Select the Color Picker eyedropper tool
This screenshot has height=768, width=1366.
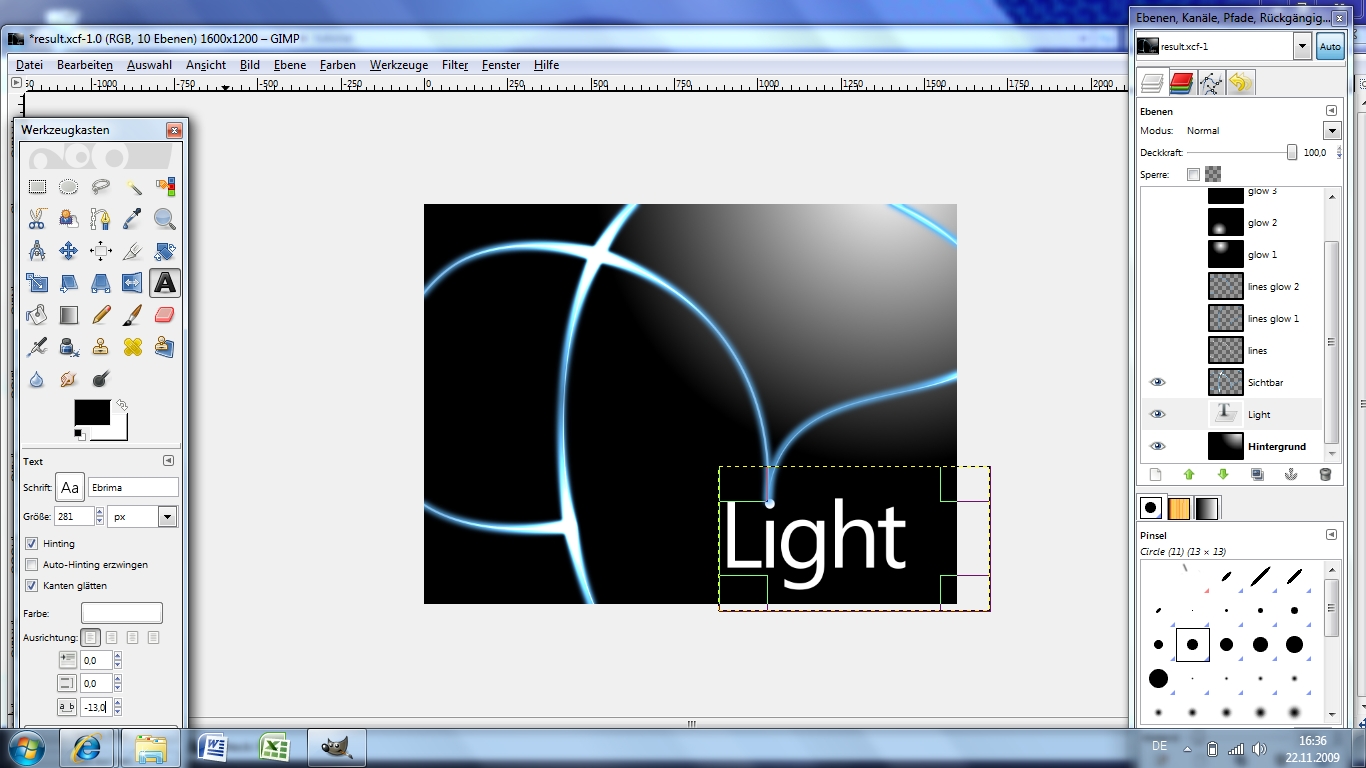[x=133, y=218]
